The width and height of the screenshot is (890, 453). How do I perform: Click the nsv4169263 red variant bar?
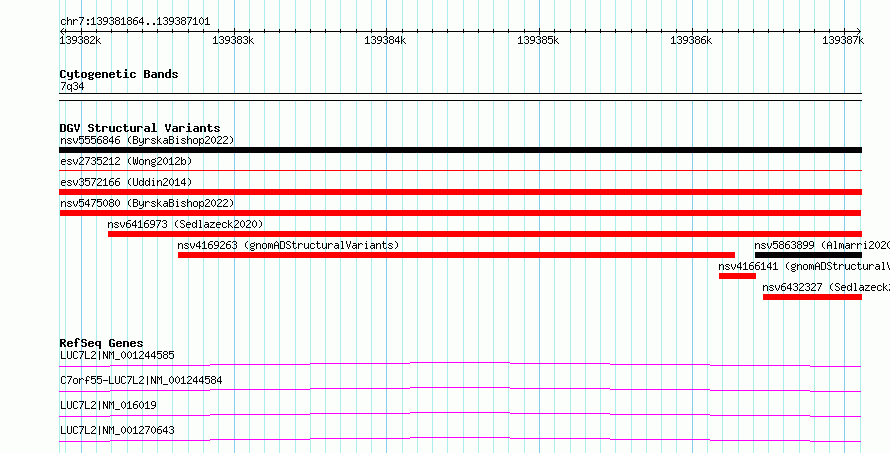point(456,255)
